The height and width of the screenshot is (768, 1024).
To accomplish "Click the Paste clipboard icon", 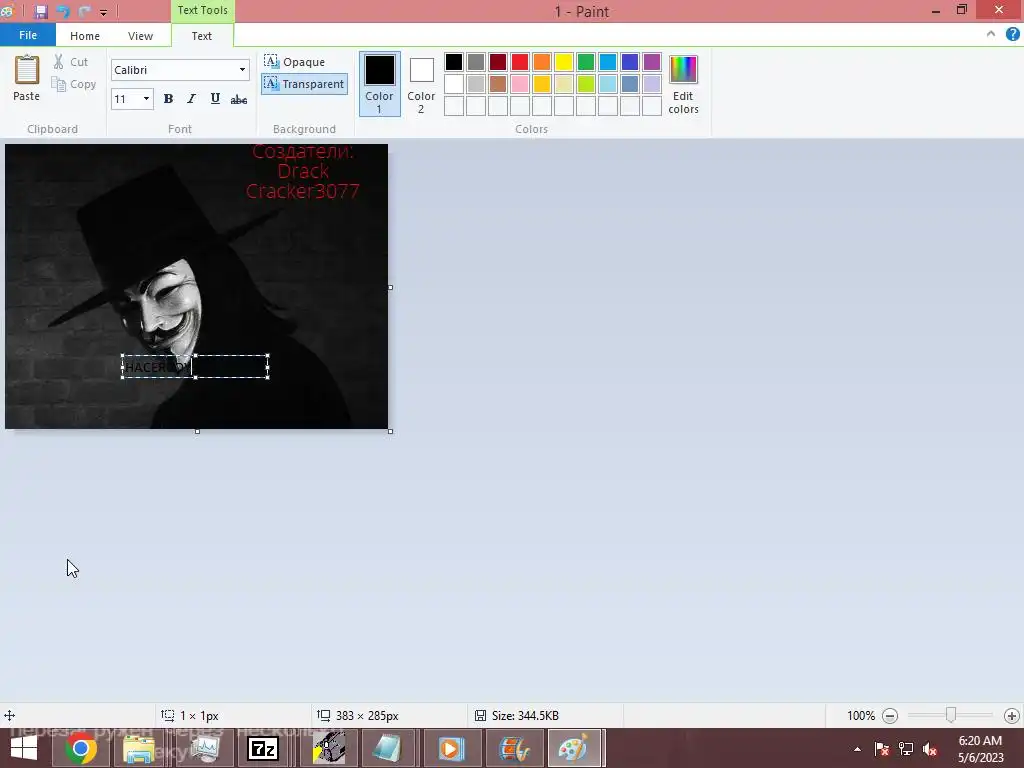I will [27, 70].
